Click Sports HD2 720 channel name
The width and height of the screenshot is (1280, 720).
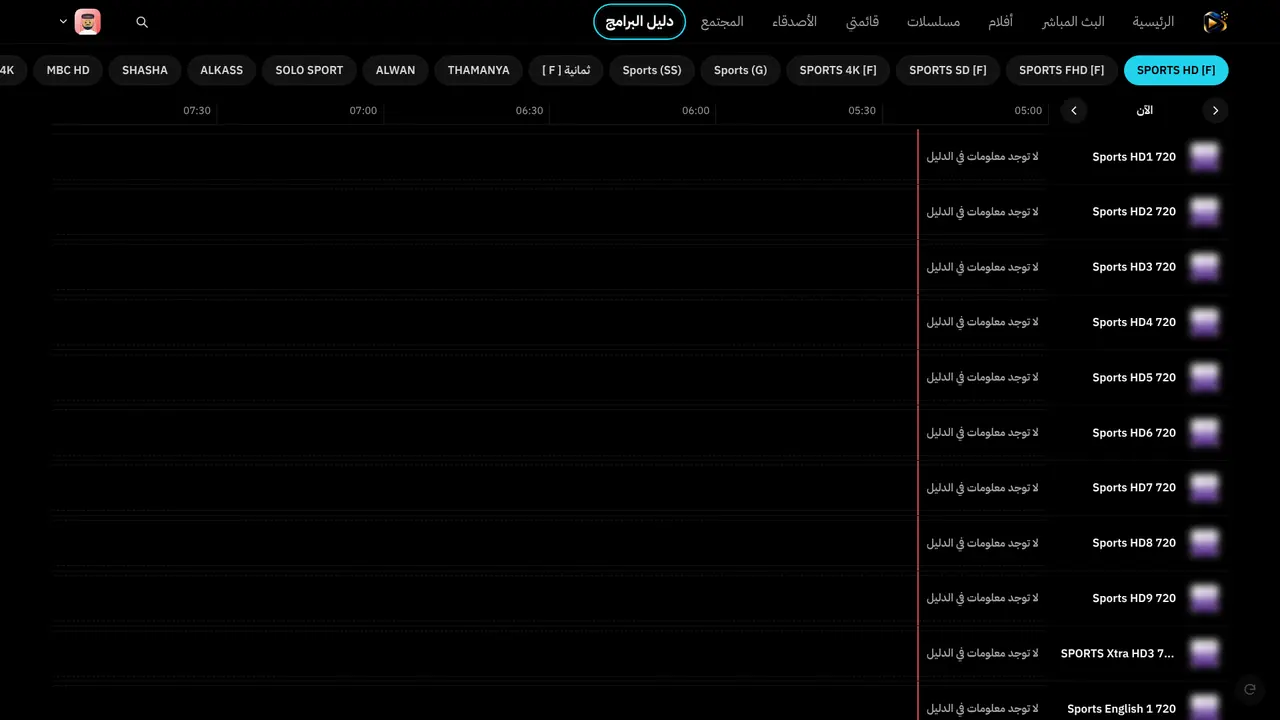(1134, 212)
